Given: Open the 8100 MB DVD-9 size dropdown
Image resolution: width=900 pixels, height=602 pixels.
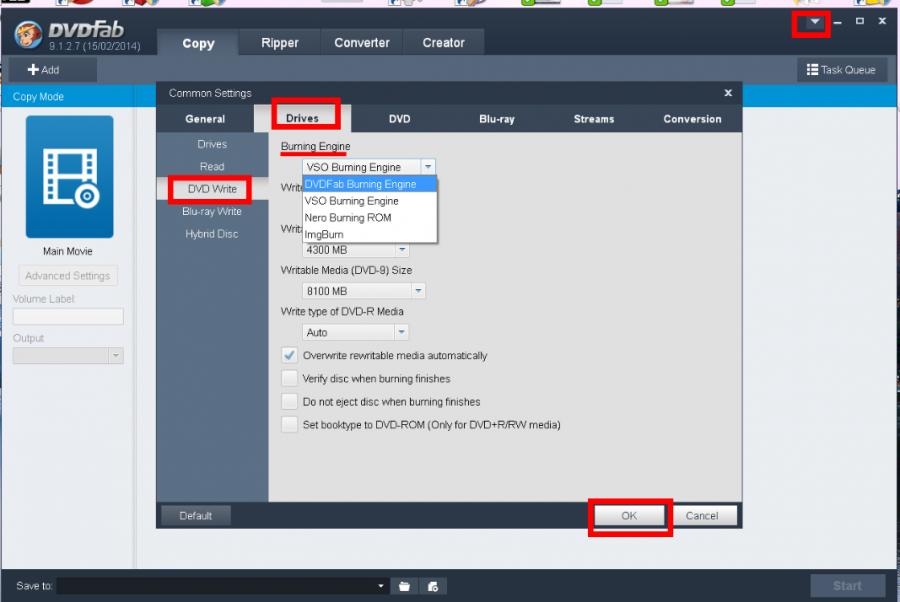Looking at the screenshot, I should point(418,291).
